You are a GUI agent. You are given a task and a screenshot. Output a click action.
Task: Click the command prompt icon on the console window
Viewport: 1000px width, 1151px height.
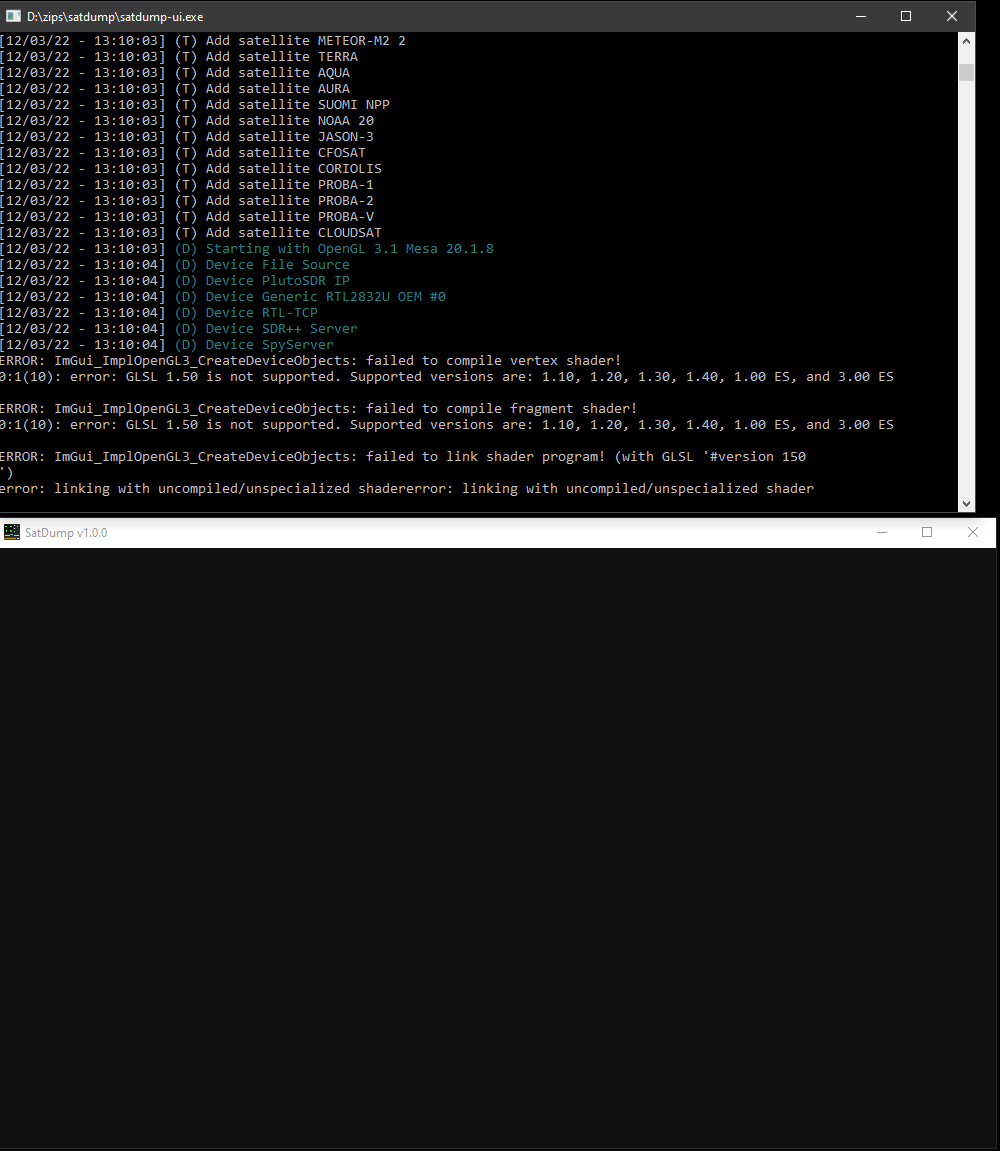click(x=12, y=16)
